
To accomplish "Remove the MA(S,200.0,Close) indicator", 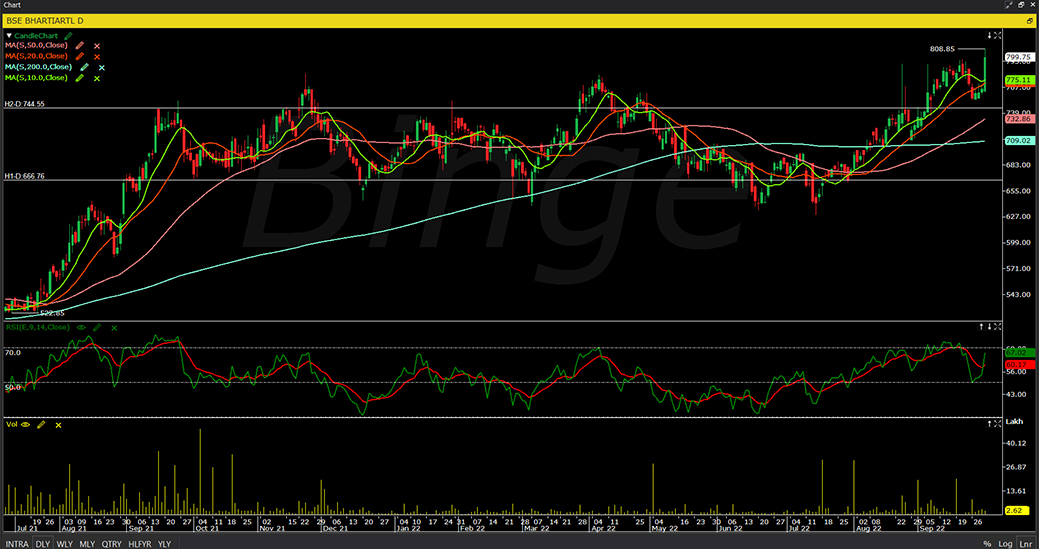I will point(101,68).
